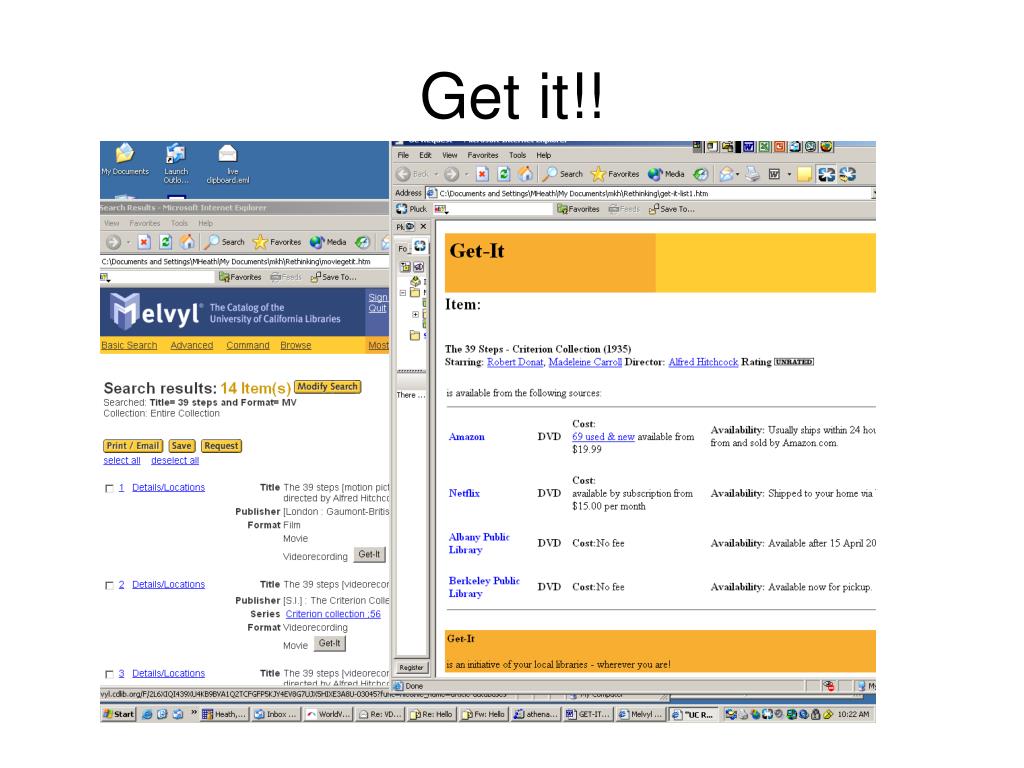
Task: Open the Berkeley Public Library link
Action: pos(483,587)
